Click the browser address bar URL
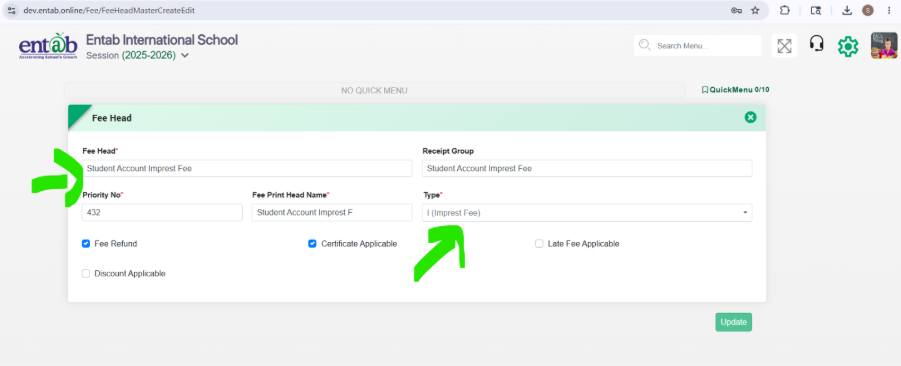Screen dimensions: 901x366 pyautogui.click(x=109, y=10)
